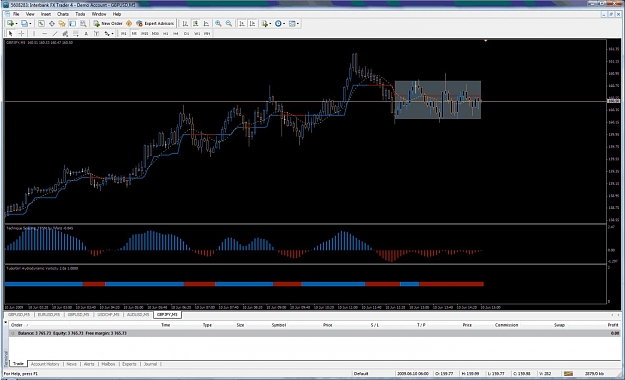This screenshot has width=625, height=380.
Task: Toggle the Data Window crosshair icon
Action: click(52, 24)
